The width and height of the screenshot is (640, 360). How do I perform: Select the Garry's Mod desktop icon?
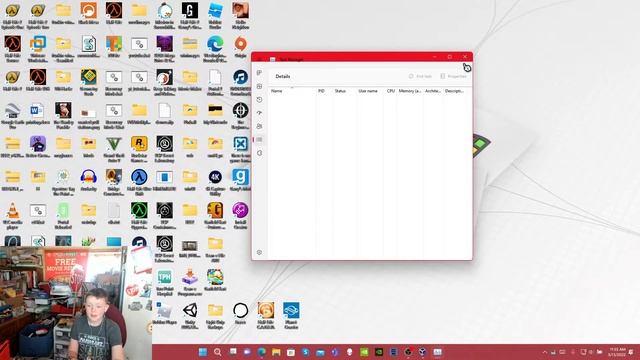coord(240,181)
